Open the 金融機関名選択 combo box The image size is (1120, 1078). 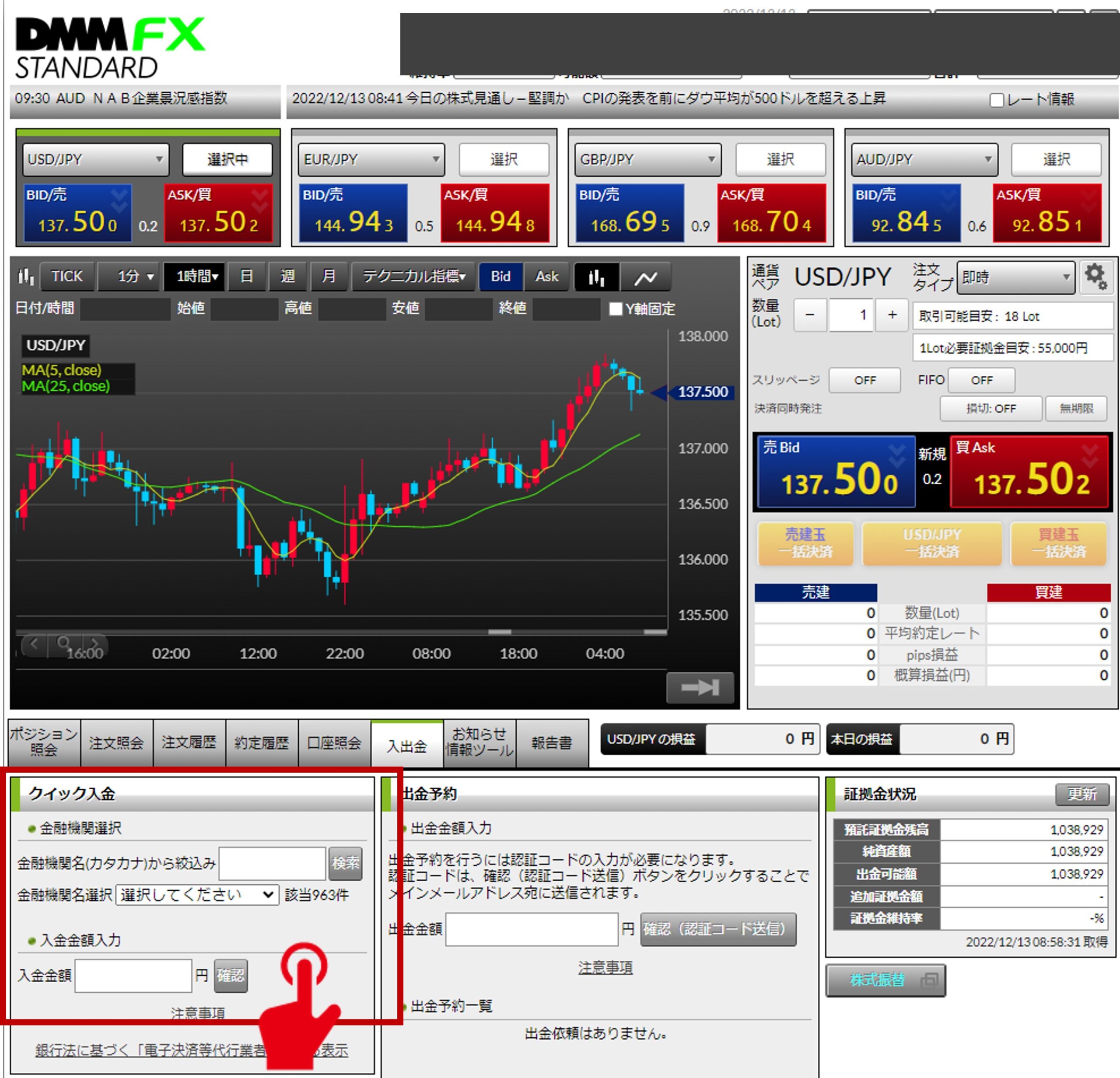coord(196,894)
